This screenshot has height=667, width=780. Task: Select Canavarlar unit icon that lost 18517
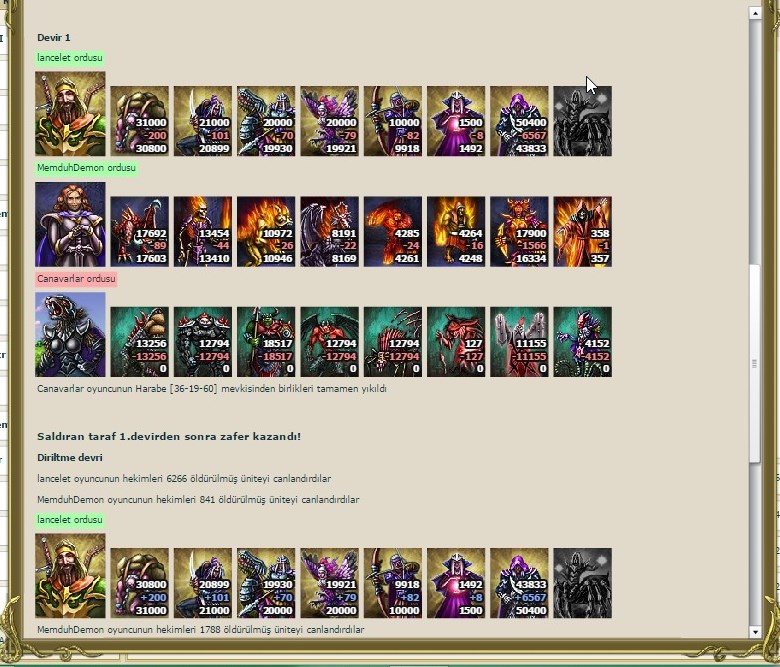[266, 342]
